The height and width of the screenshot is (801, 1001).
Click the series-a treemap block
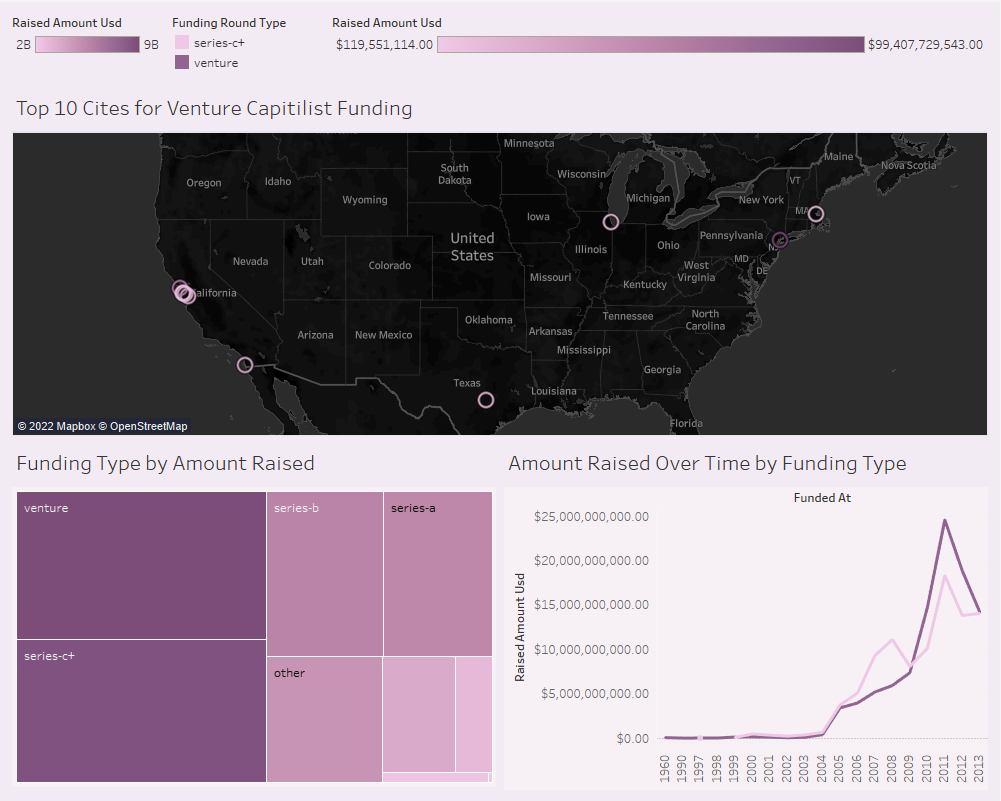[437, 573]
